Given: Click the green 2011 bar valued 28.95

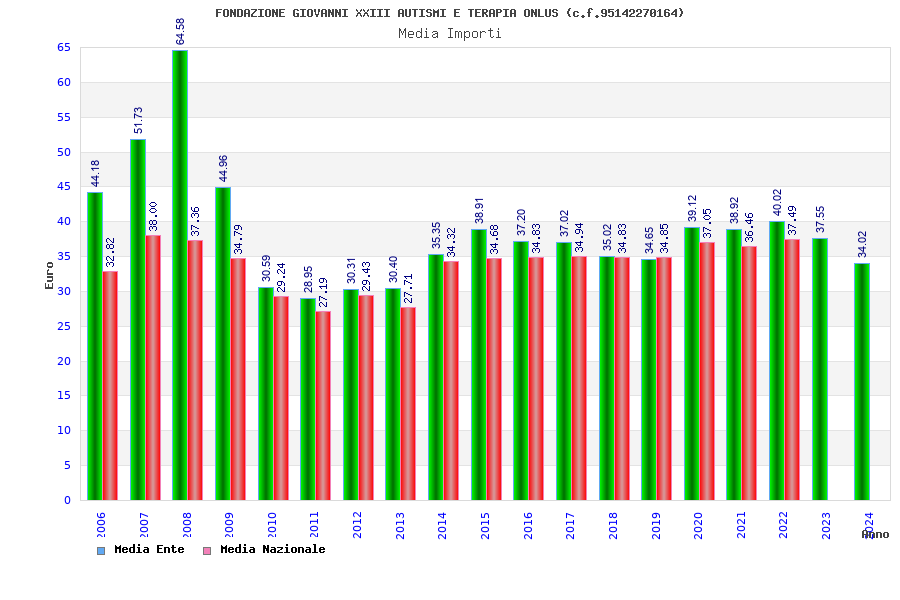Looking at the screenshot, I should 308,399.
